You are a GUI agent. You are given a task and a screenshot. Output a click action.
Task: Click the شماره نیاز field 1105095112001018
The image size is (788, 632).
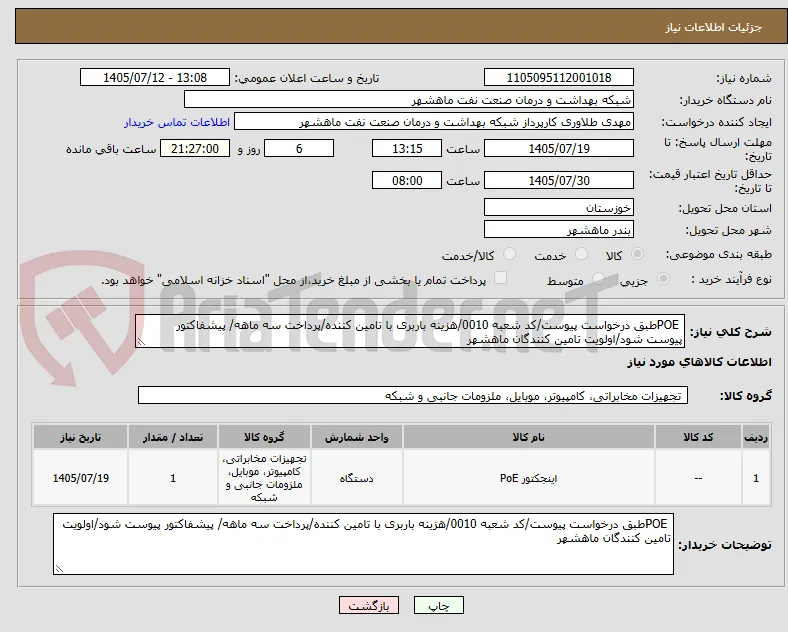pyautogui.click(x=559, y=78)
